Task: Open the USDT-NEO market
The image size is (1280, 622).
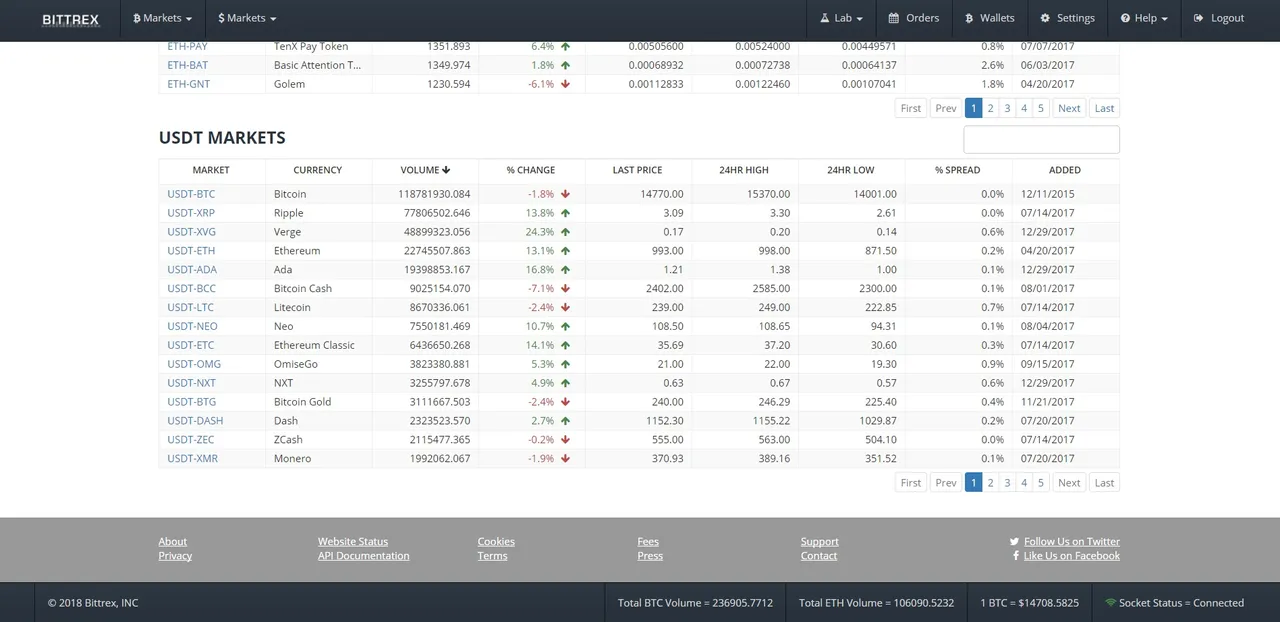Action: click(192, 327)
